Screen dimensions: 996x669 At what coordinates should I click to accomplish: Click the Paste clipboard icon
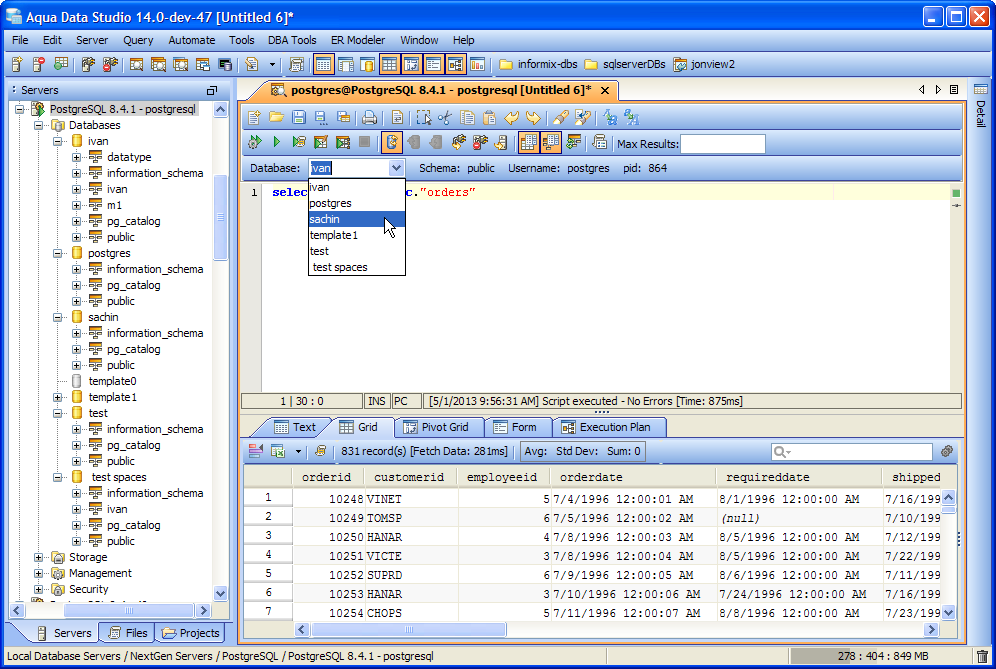click(489, 118)
